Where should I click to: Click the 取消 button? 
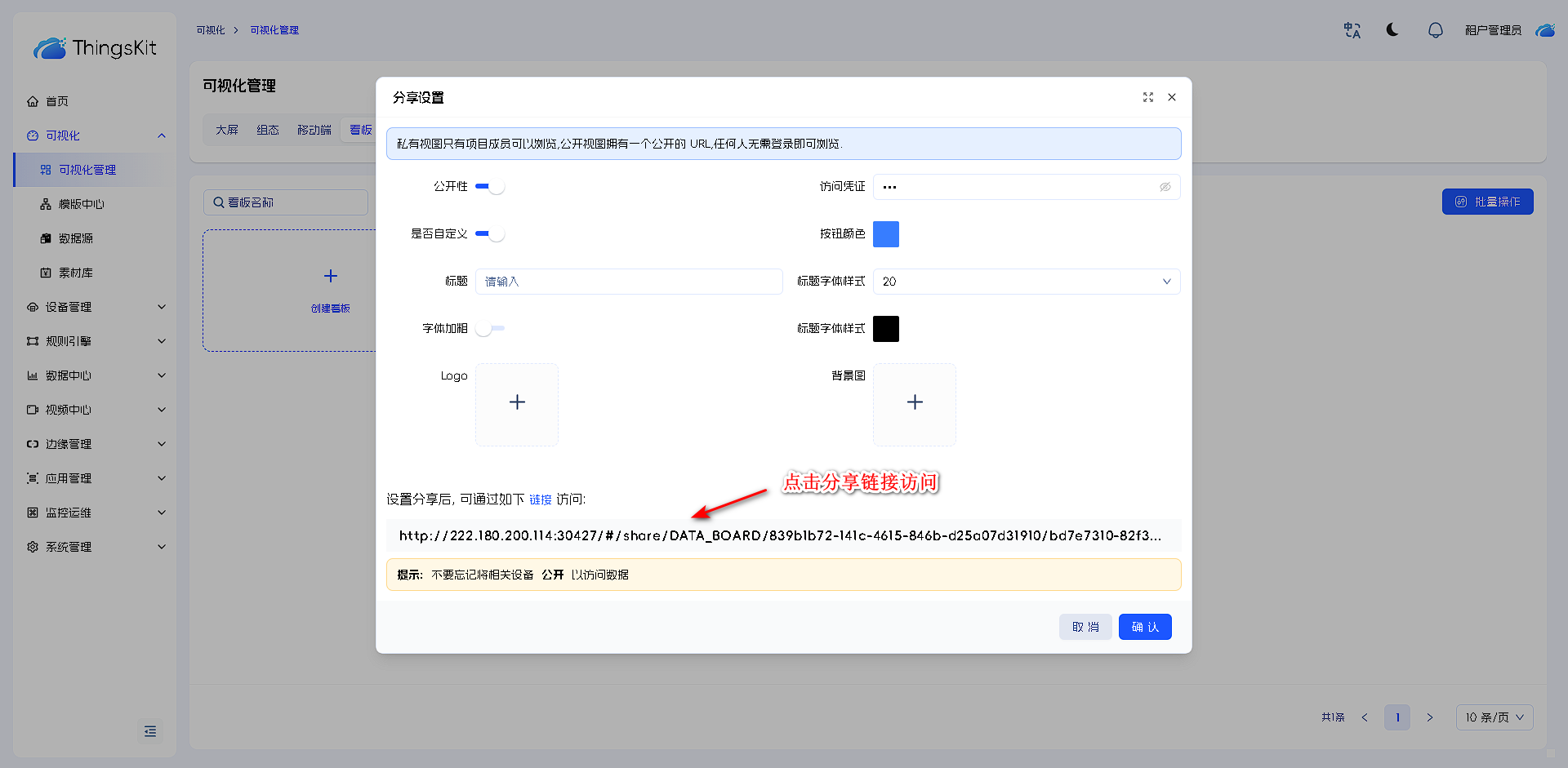1085,627
